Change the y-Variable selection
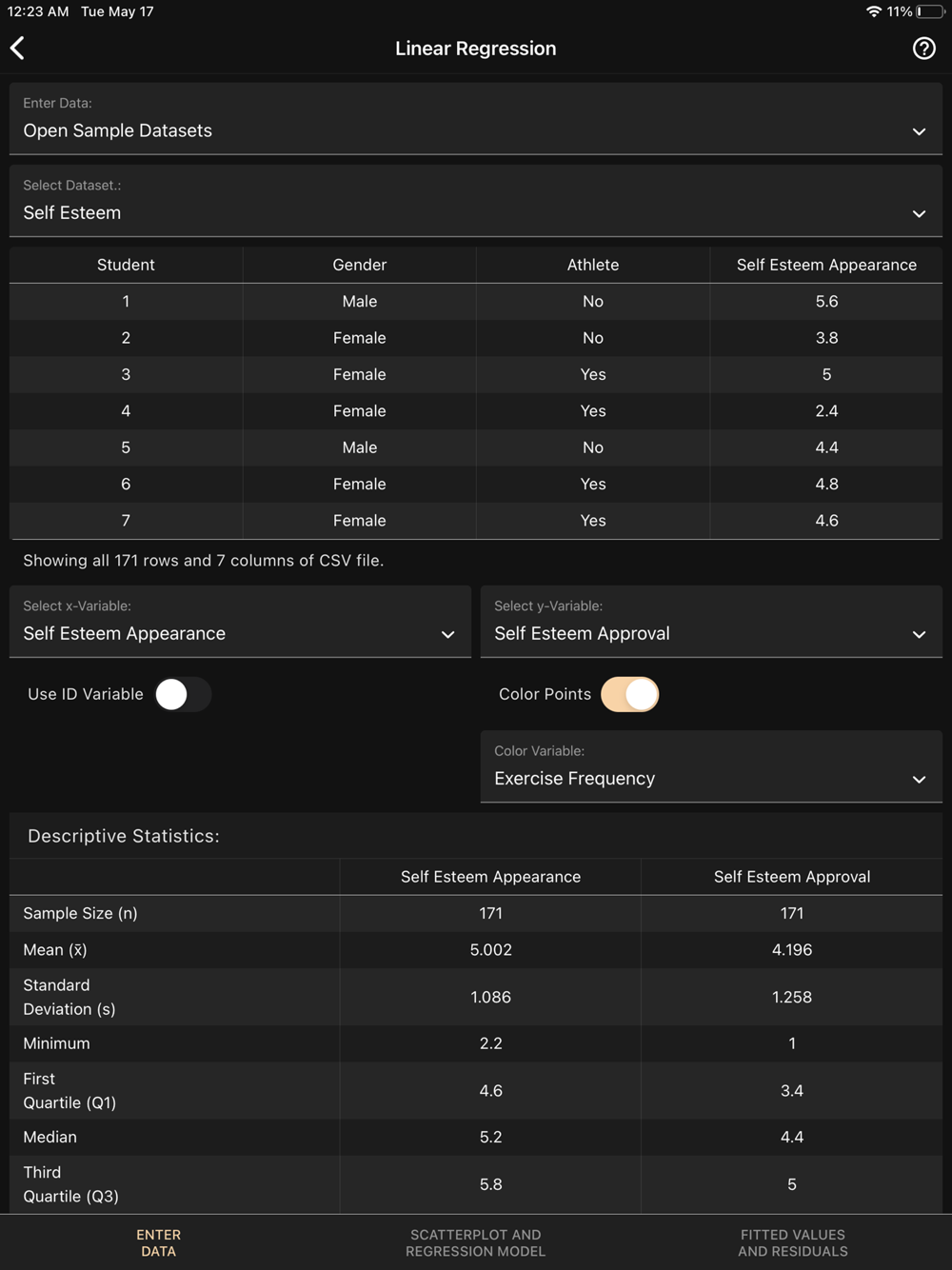The width and height of the screenshot is (952, 1270). click(711, 622)
